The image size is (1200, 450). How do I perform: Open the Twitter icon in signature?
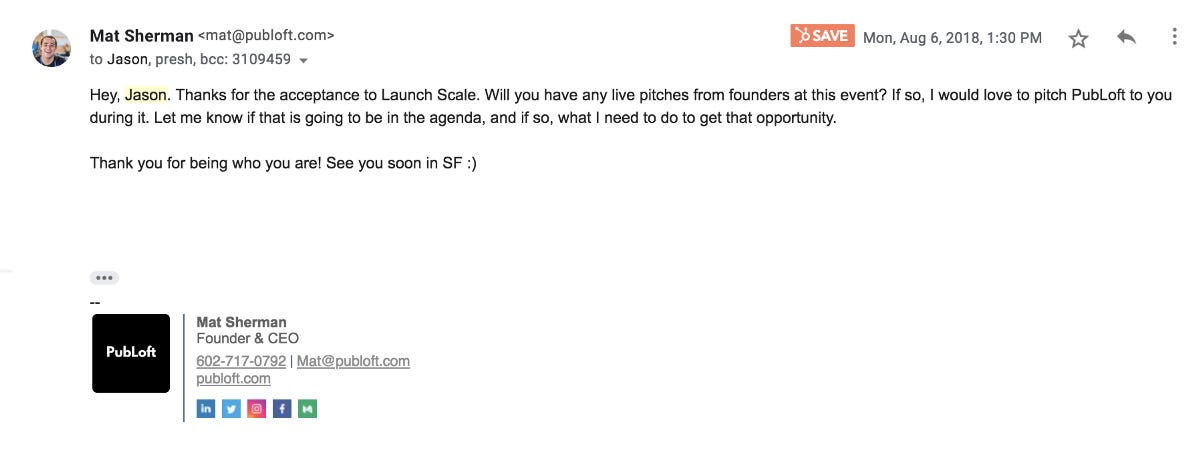click(231, 408)
